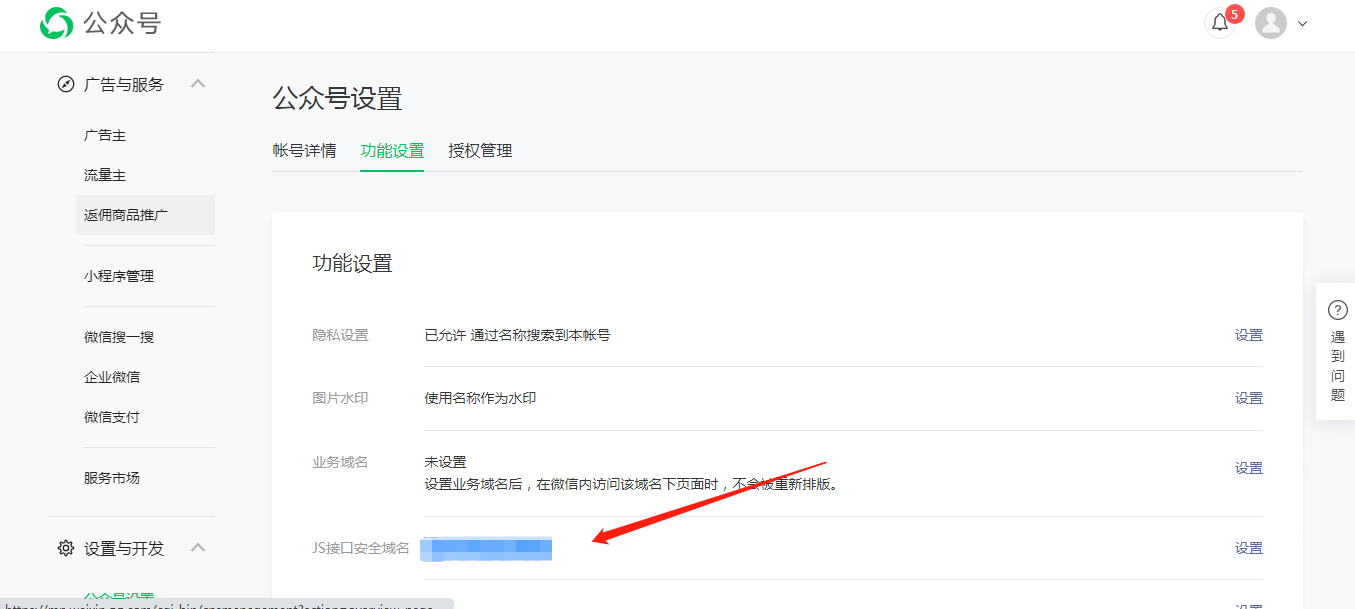Click the compass icon beside 广告与服务

66,84
